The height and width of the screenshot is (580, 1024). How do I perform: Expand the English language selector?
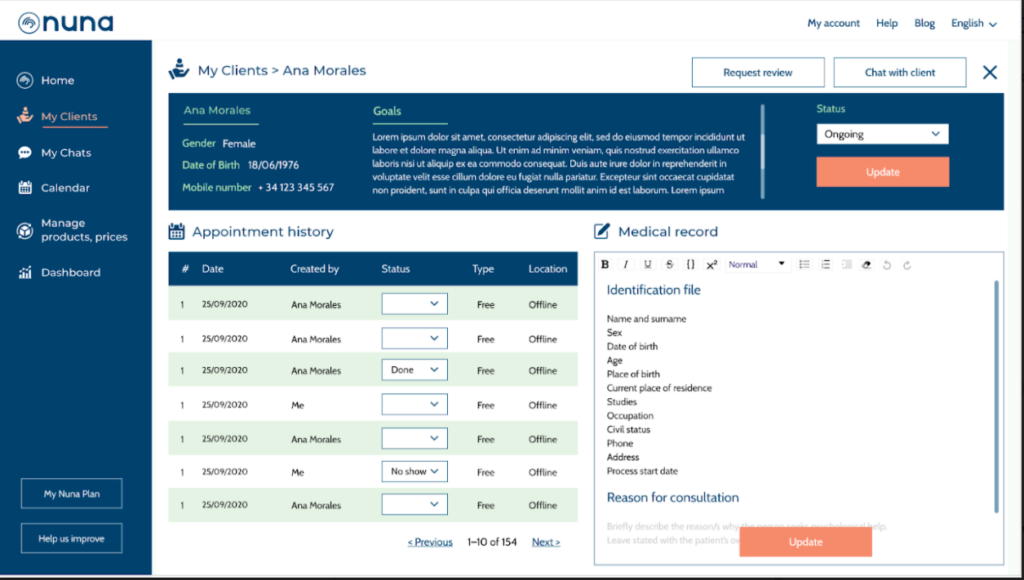[973, 23]
